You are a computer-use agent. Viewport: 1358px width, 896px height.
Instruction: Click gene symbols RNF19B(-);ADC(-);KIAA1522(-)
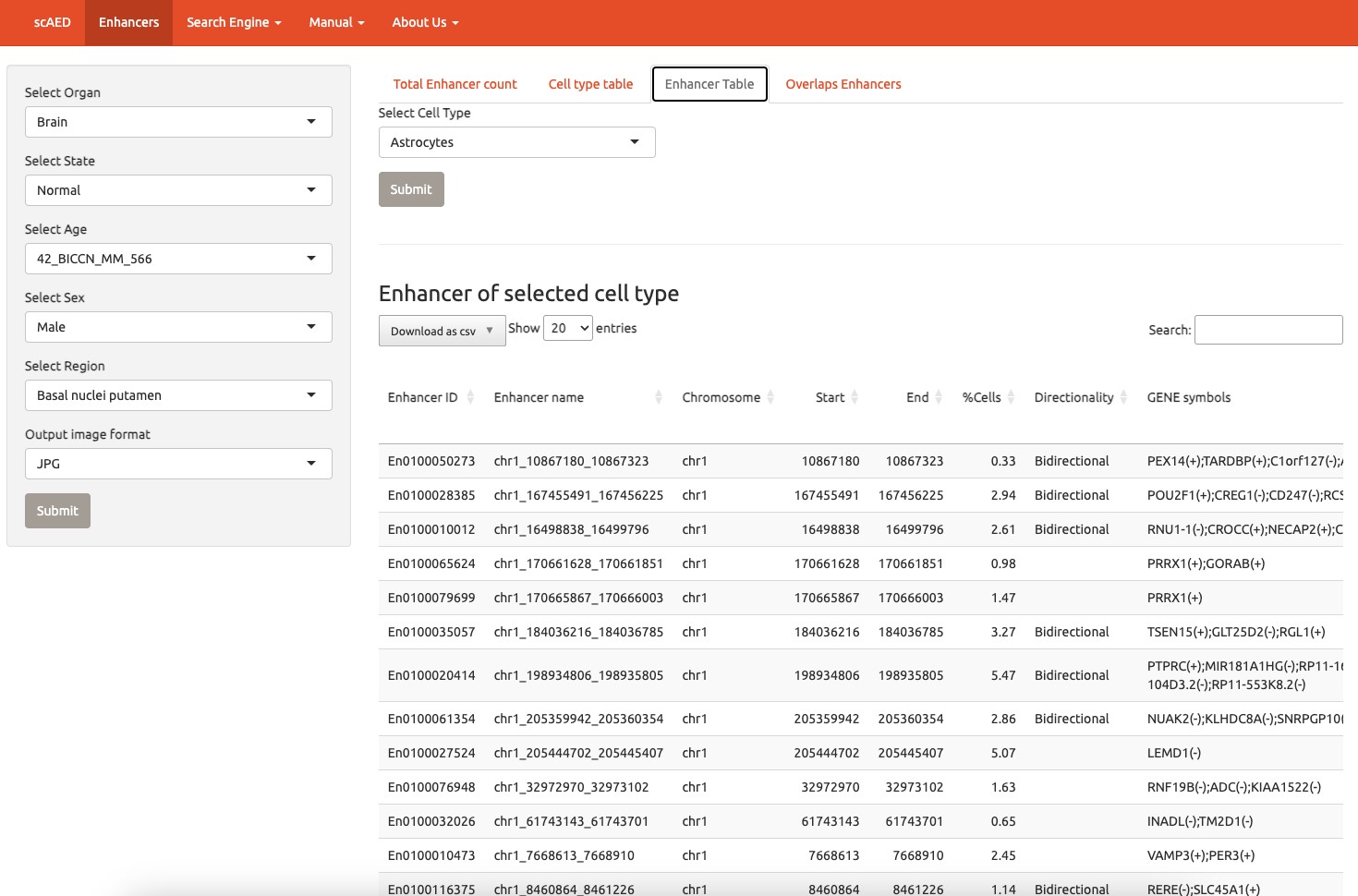click(1234, 787)
